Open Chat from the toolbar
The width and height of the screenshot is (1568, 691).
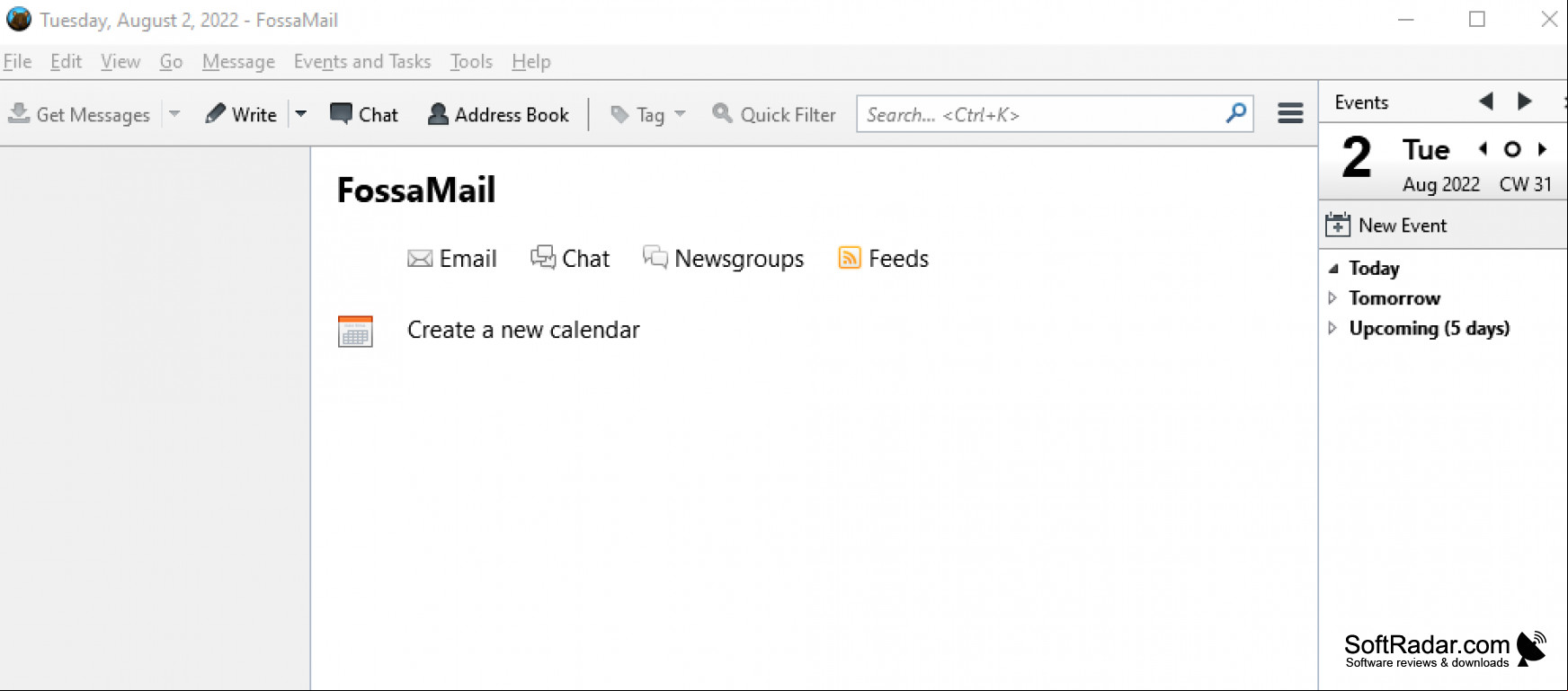point(364,114)
